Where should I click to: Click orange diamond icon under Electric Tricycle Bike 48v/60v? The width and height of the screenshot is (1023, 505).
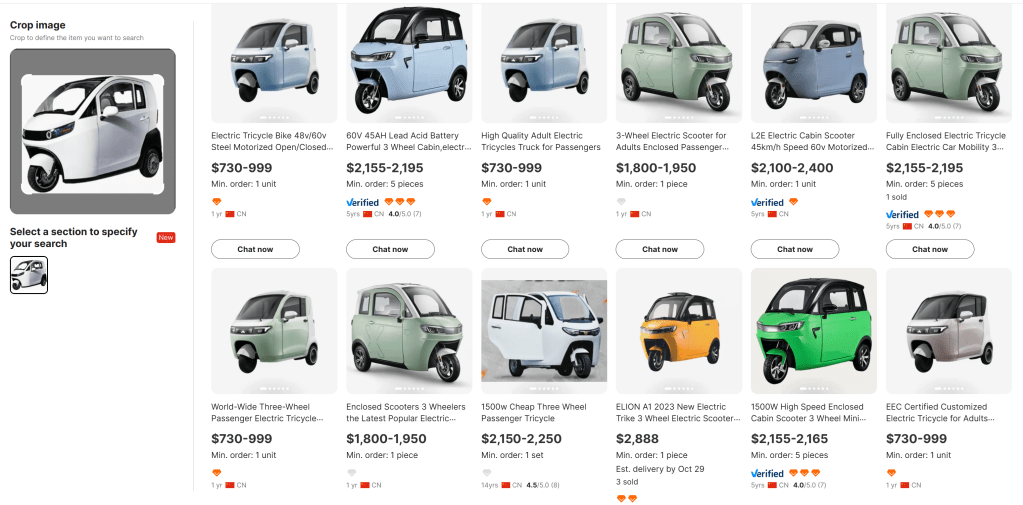[x=216, y=202]
